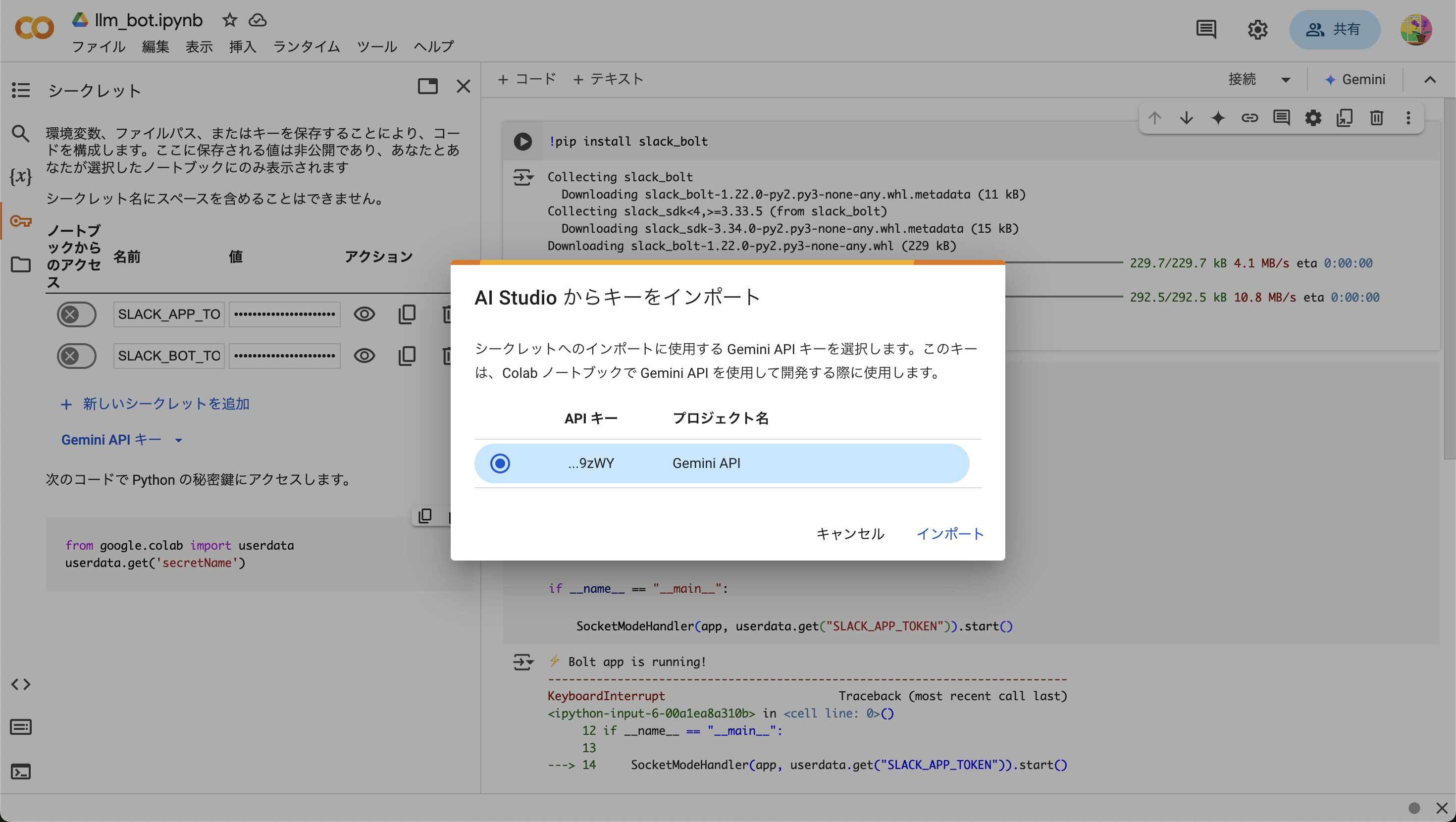Open the comments icon in header
The width and height of the screenshot is (1456, 822).
click(1205, 29)
